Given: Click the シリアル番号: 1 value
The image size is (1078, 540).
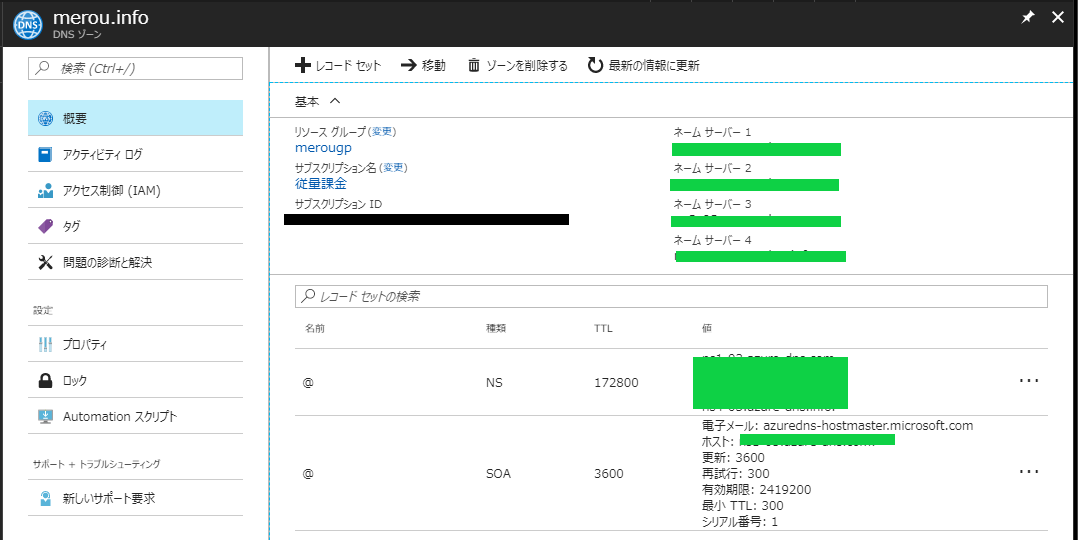Looking at the screenshot, I should point(740,522).
